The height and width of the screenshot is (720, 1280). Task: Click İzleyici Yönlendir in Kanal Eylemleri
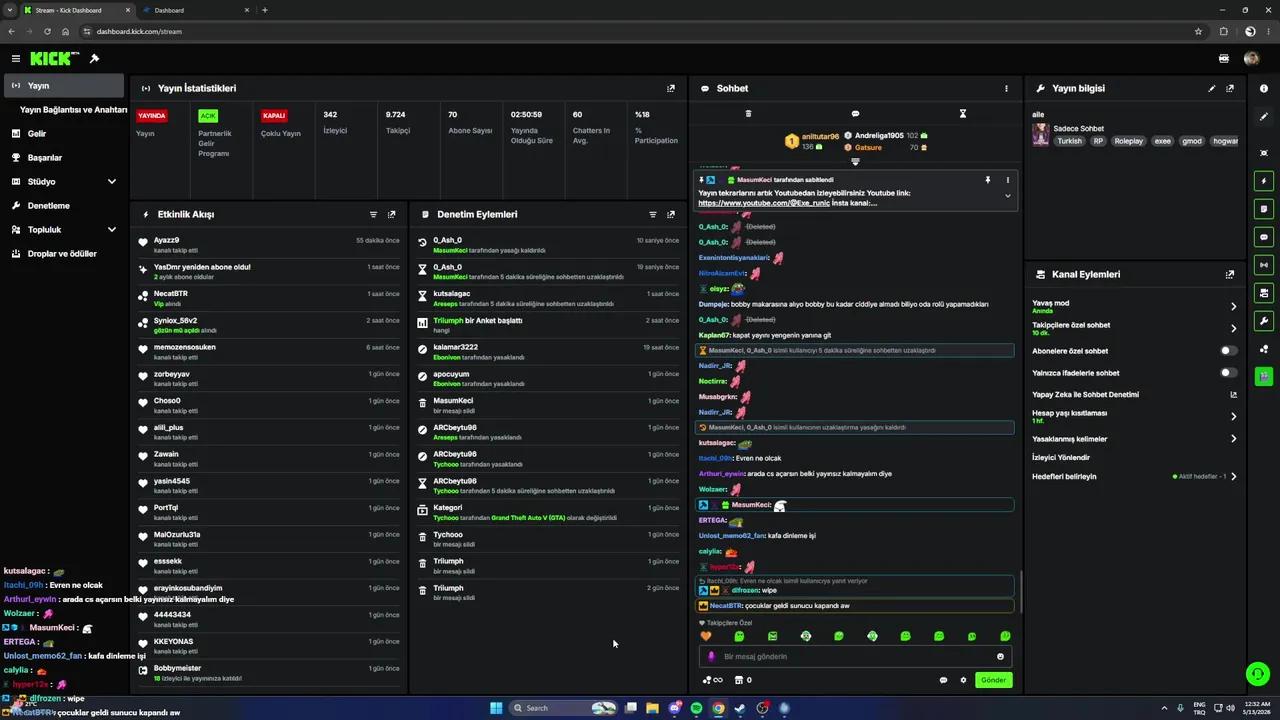pyautogui.click(x=1061, y=458)
